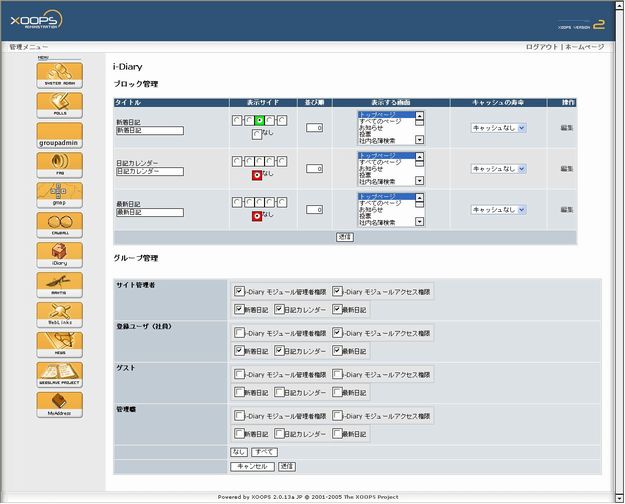625x504 pixels.
Task: Enable i-Diary module admin rights for guests
Action: [x=239, y=374]
